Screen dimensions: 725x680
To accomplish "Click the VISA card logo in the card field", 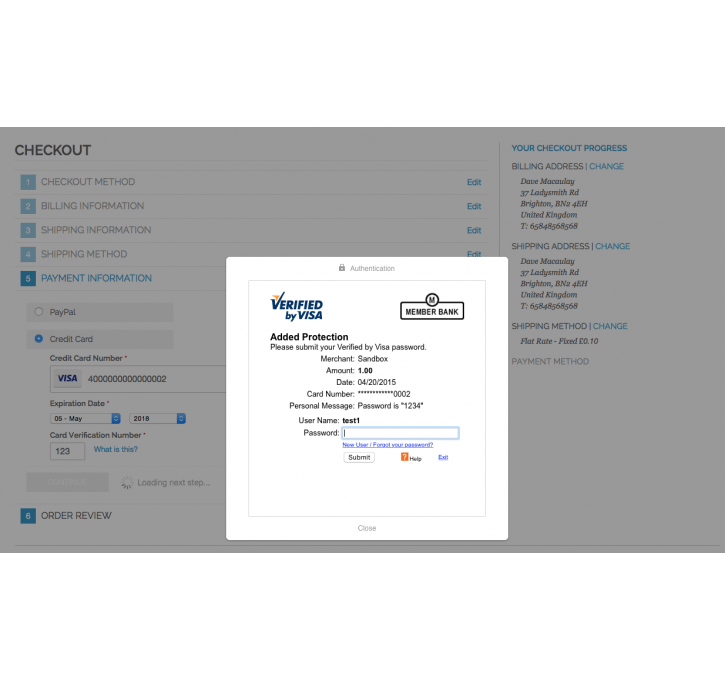I will point(68,379).
